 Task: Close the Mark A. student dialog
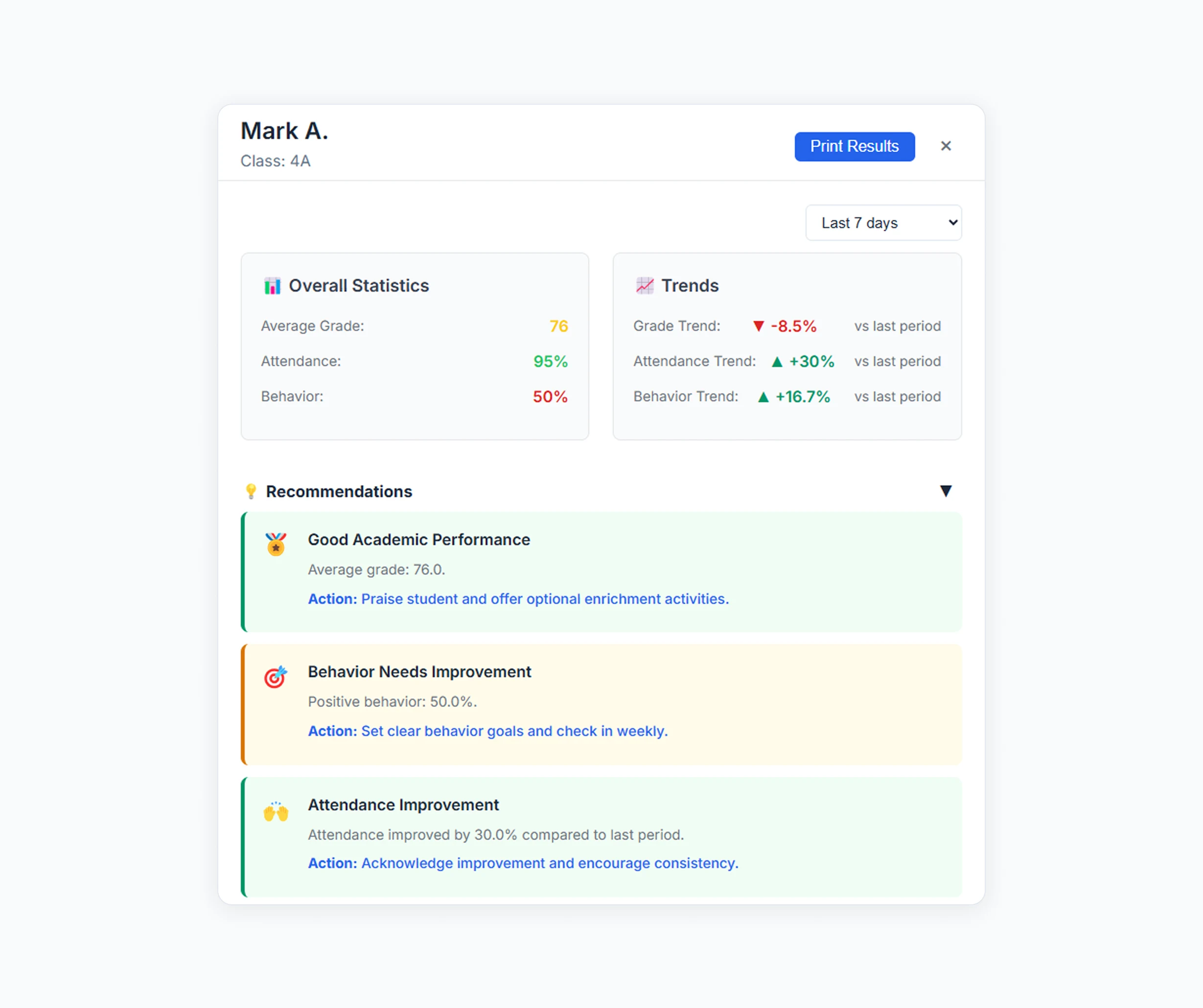[946, 146]
